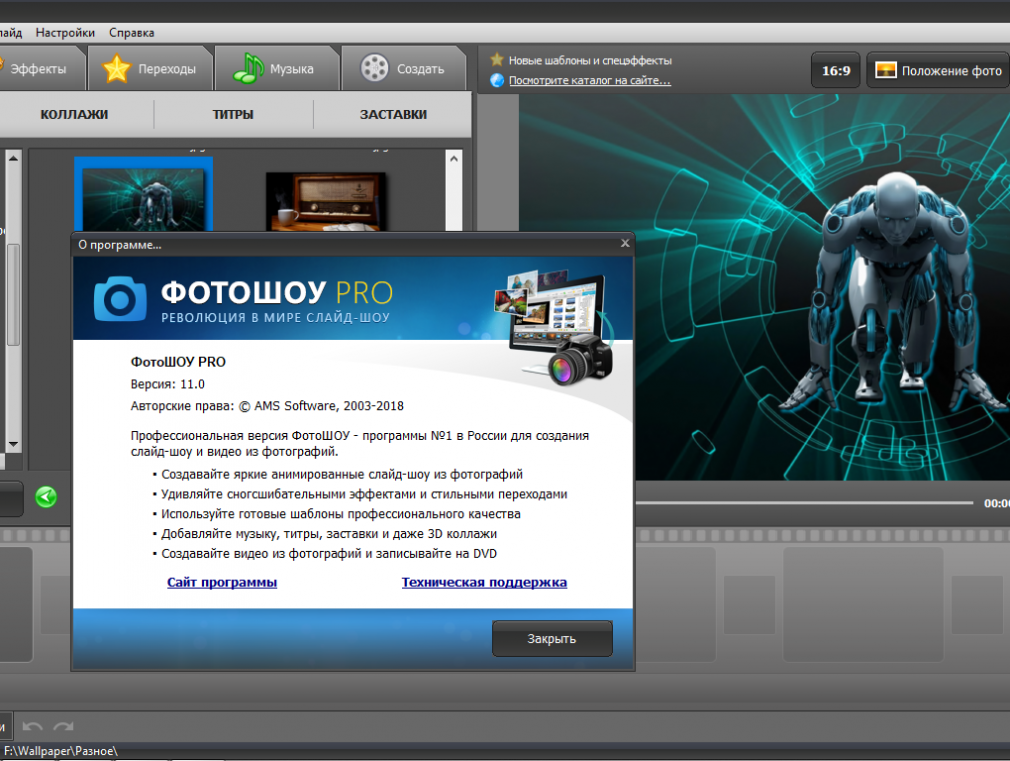The image size is (1010, 761).
Task: Open the Настройки menu
Action: click(x=65, y=33)
